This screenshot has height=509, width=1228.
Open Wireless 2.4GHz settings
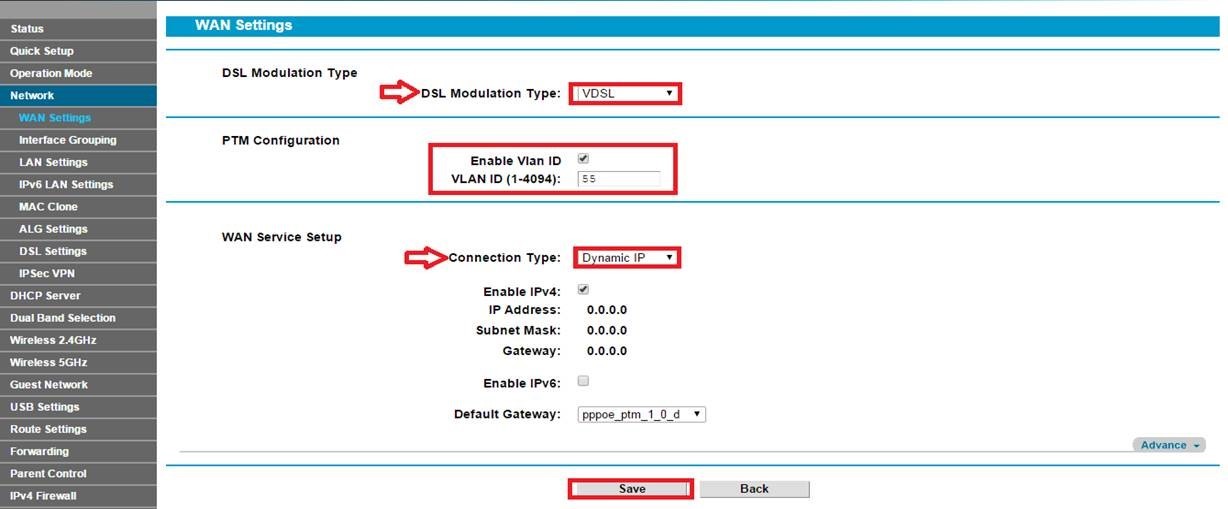coord(78,340)
